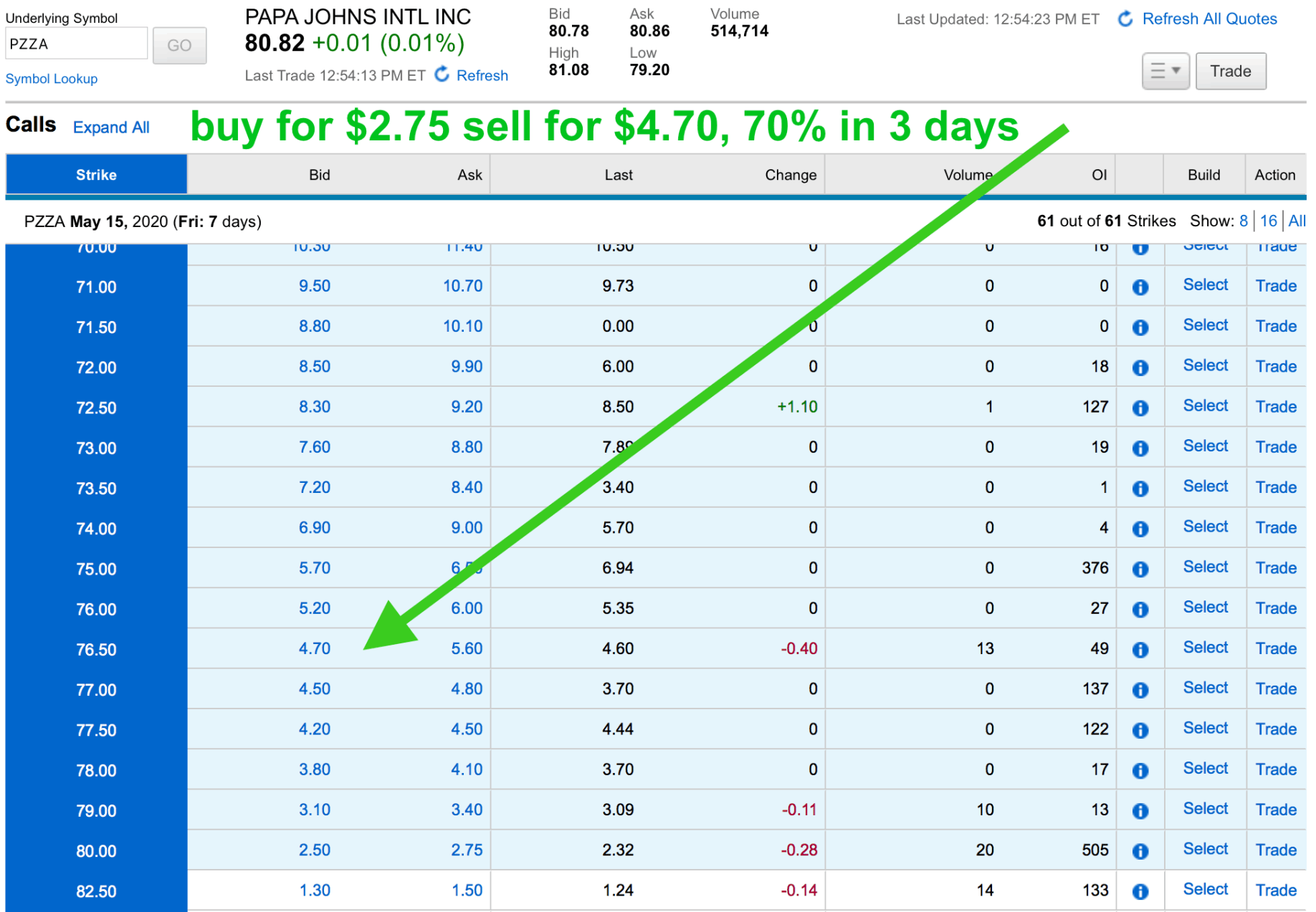Click the 2.75 ask for 80.00 strike
The image size is (1316, 912).
(x=467, y=850)
